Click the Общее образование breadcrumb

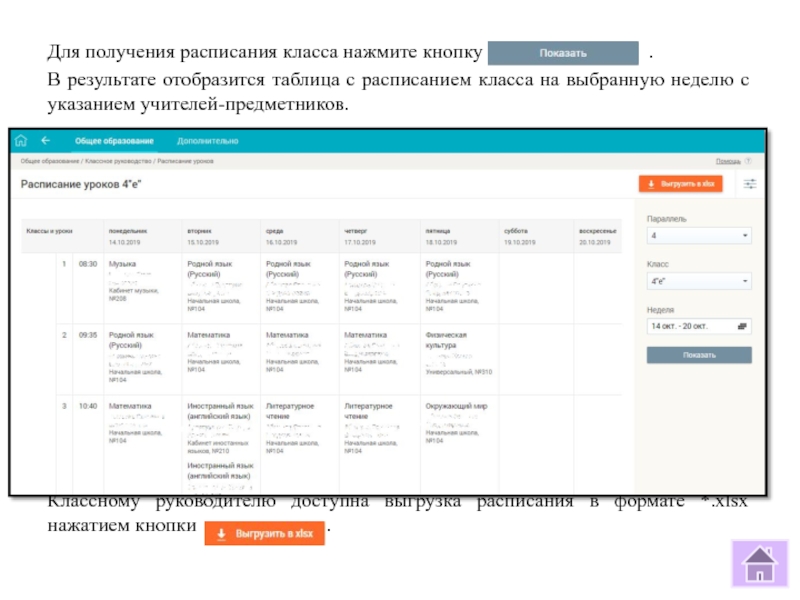click(x=49, y=161)
